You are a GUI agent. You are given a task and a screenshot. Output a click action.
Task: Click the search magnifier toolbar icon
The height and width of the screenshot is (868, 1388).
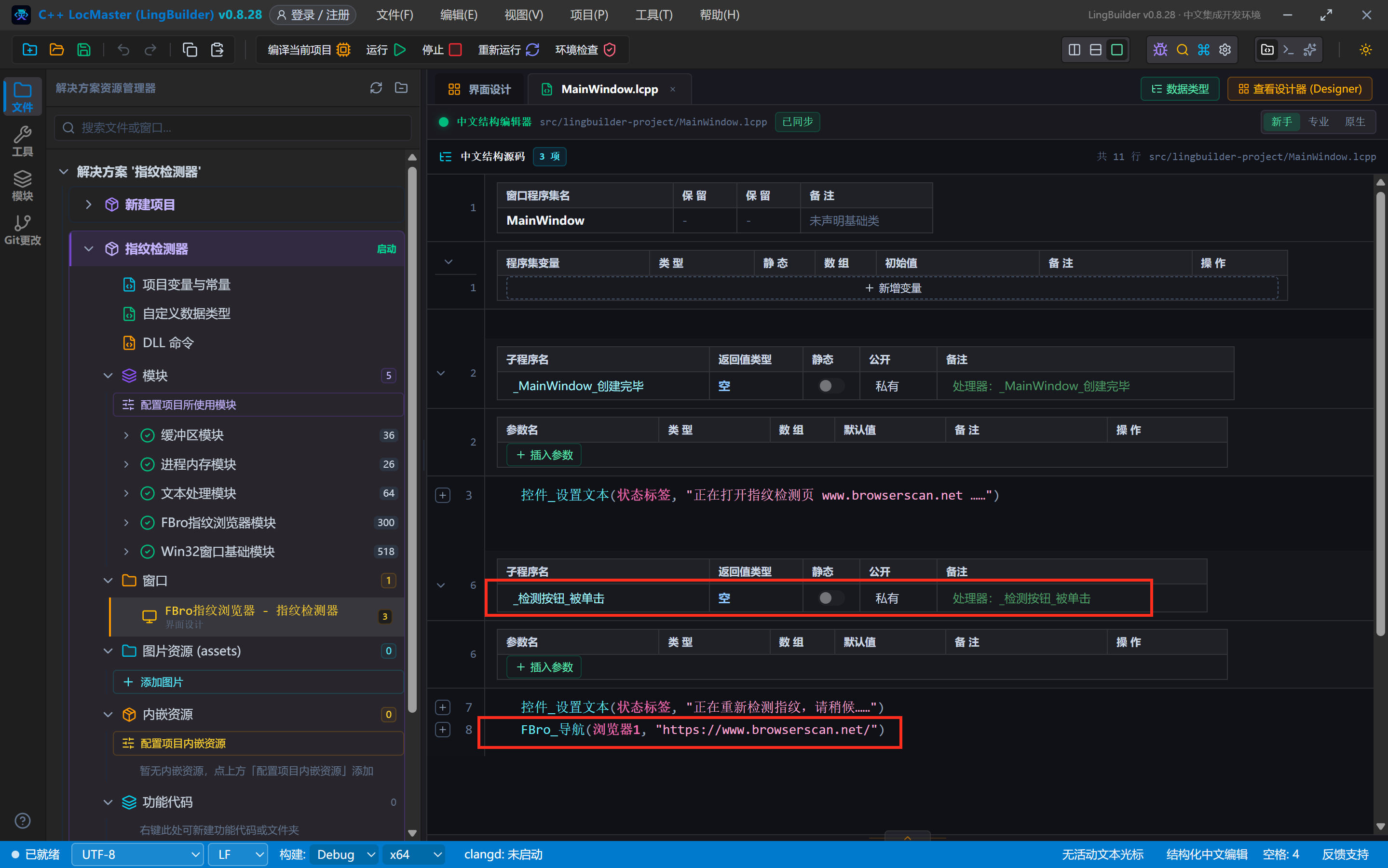tap(1182, 50)
